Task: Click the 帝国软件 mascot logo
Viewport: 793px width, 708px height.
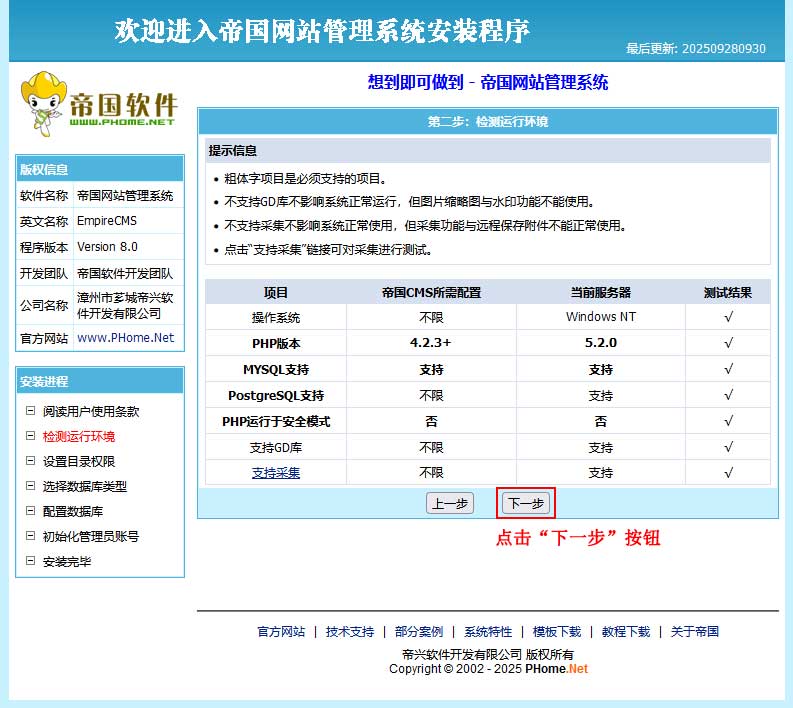Action: tap(98, 104)
